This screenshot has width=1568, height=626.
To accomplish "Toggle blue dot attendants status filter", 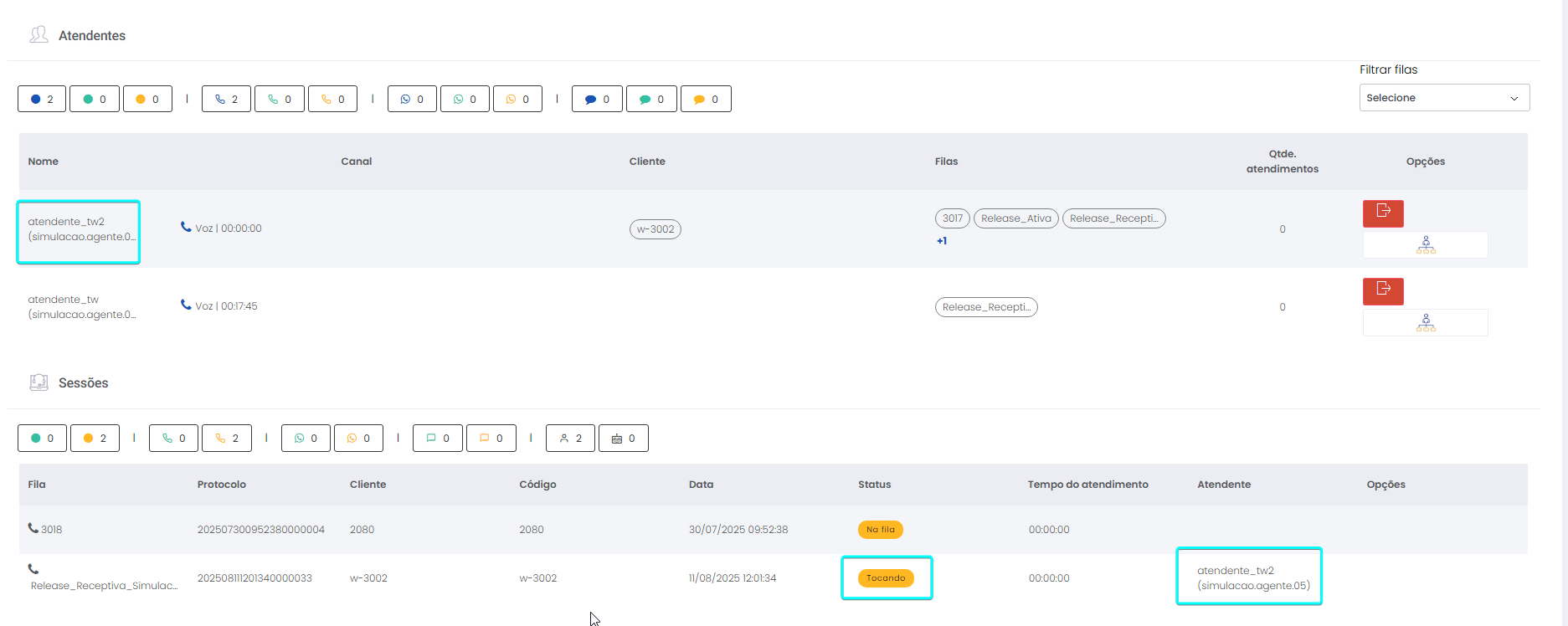I will pos(42,100).
